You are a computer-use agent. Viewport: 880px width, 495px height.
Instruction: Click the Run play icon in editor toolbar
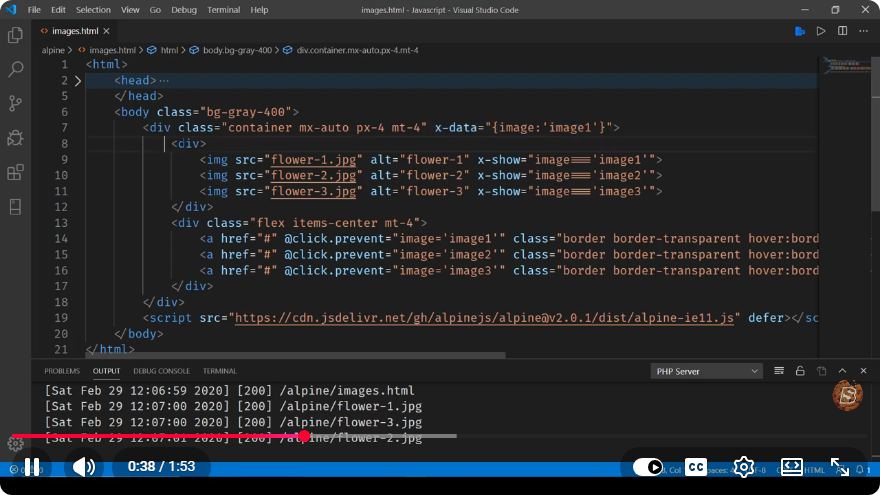coord(821,31)
